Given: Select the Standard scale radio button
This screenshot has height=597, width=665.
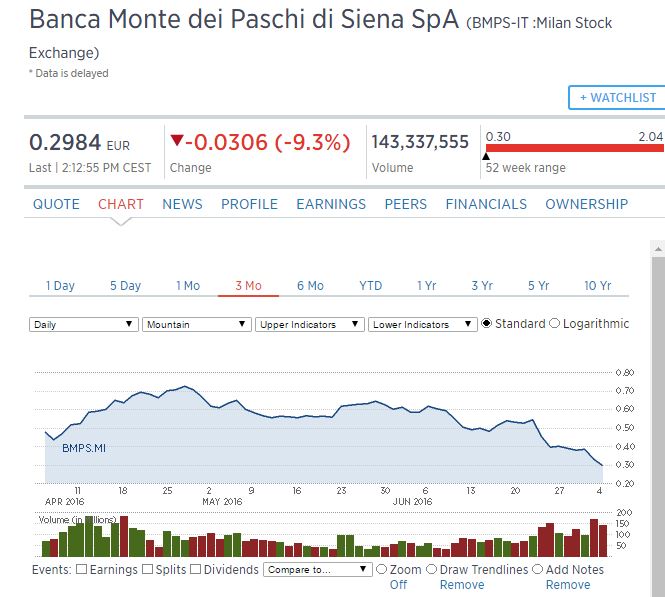Looking at the screenshot, I should click(487, 323).
